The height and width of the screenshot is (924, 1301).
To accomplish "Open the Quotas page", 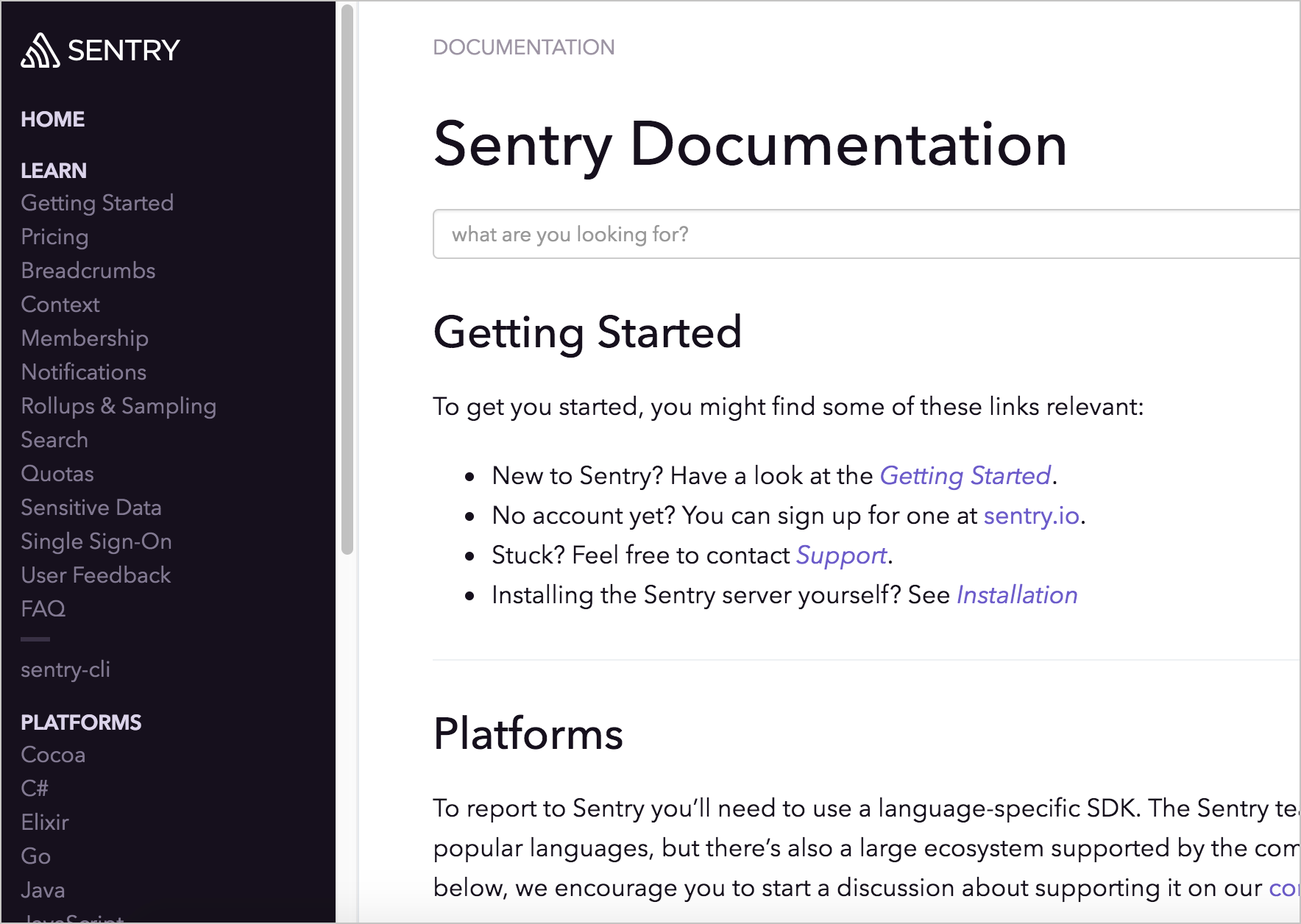I will (x=57, y=474).
